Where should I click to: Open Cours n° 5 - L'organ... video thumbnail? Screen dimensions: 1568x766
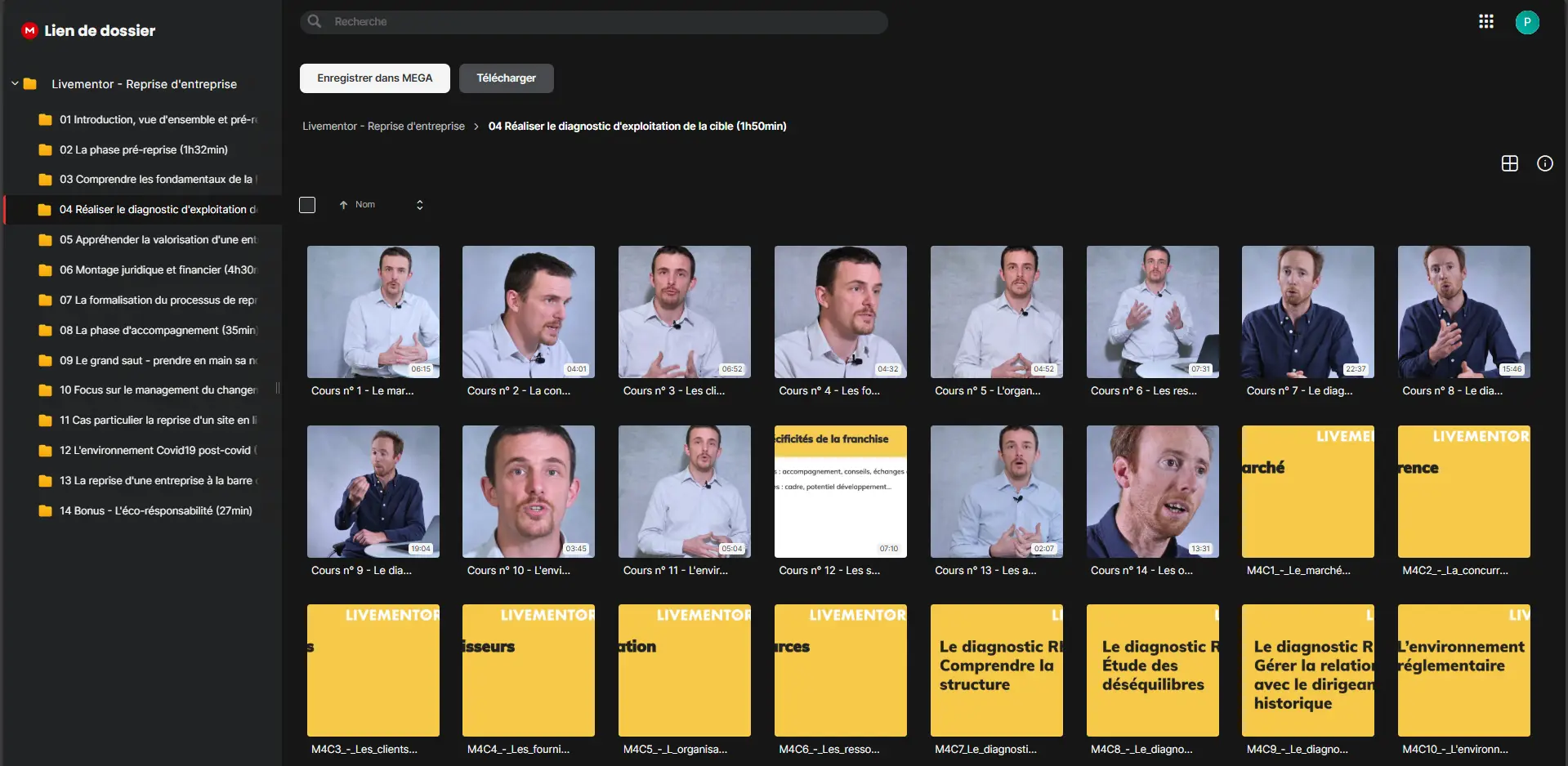[997, 312]
